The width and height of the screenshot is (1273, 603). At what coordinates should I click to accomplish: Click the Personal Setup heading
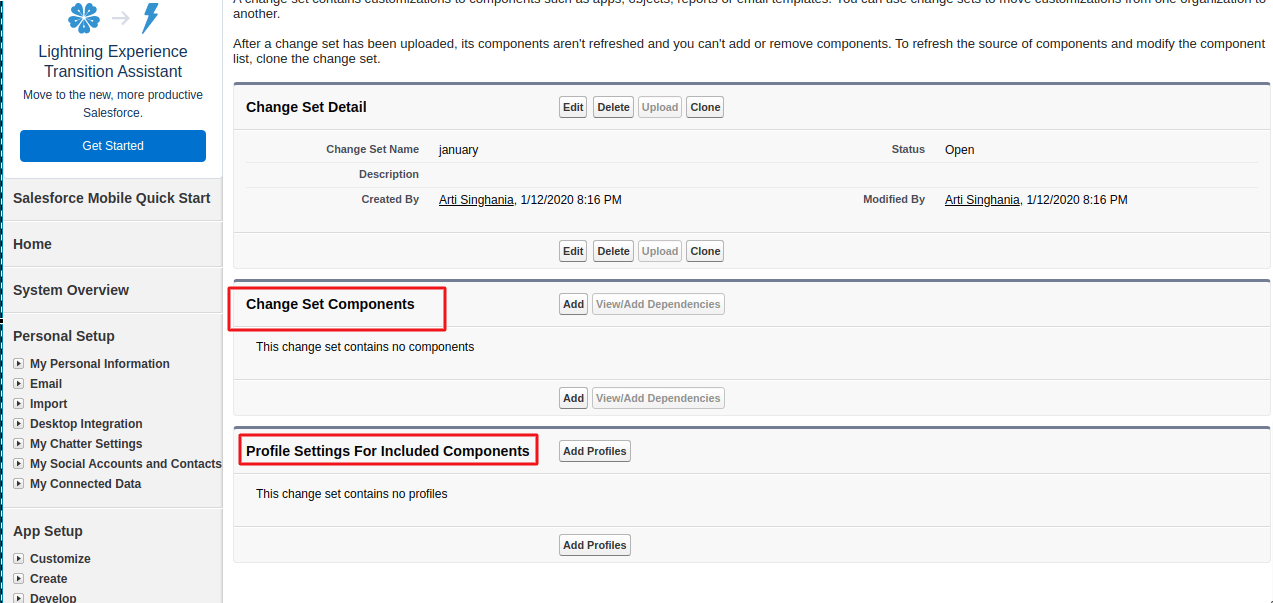[x=64, y=336]
